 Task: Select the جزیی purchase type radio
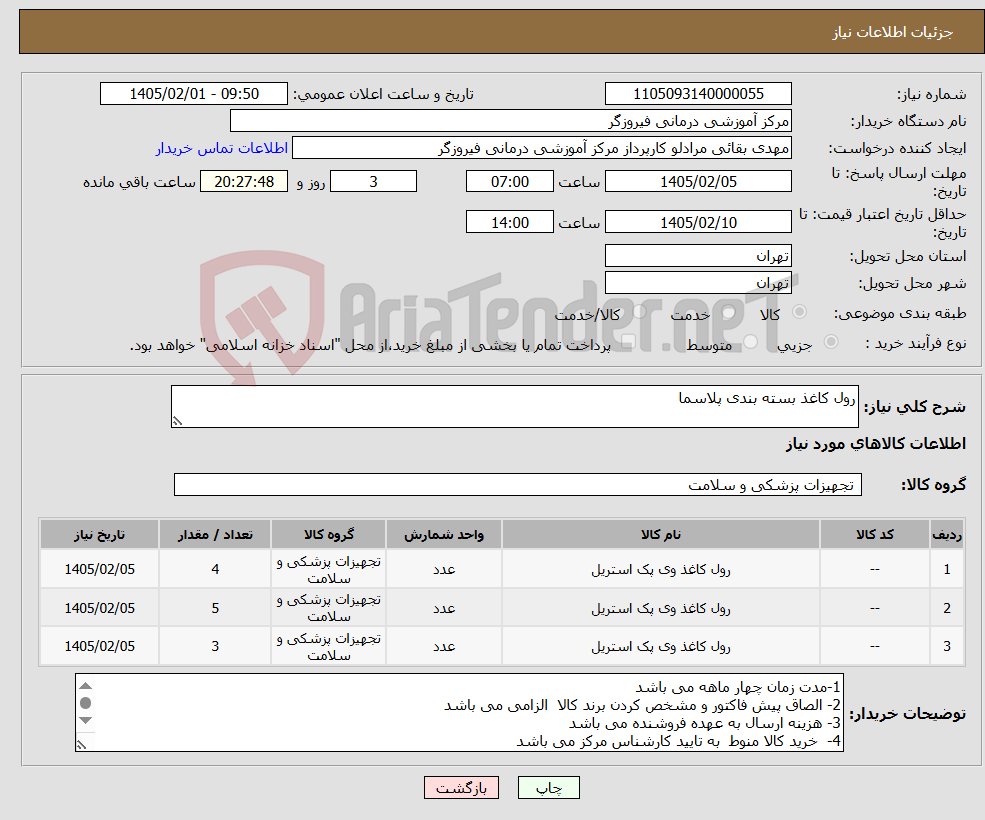pos(830,342)
